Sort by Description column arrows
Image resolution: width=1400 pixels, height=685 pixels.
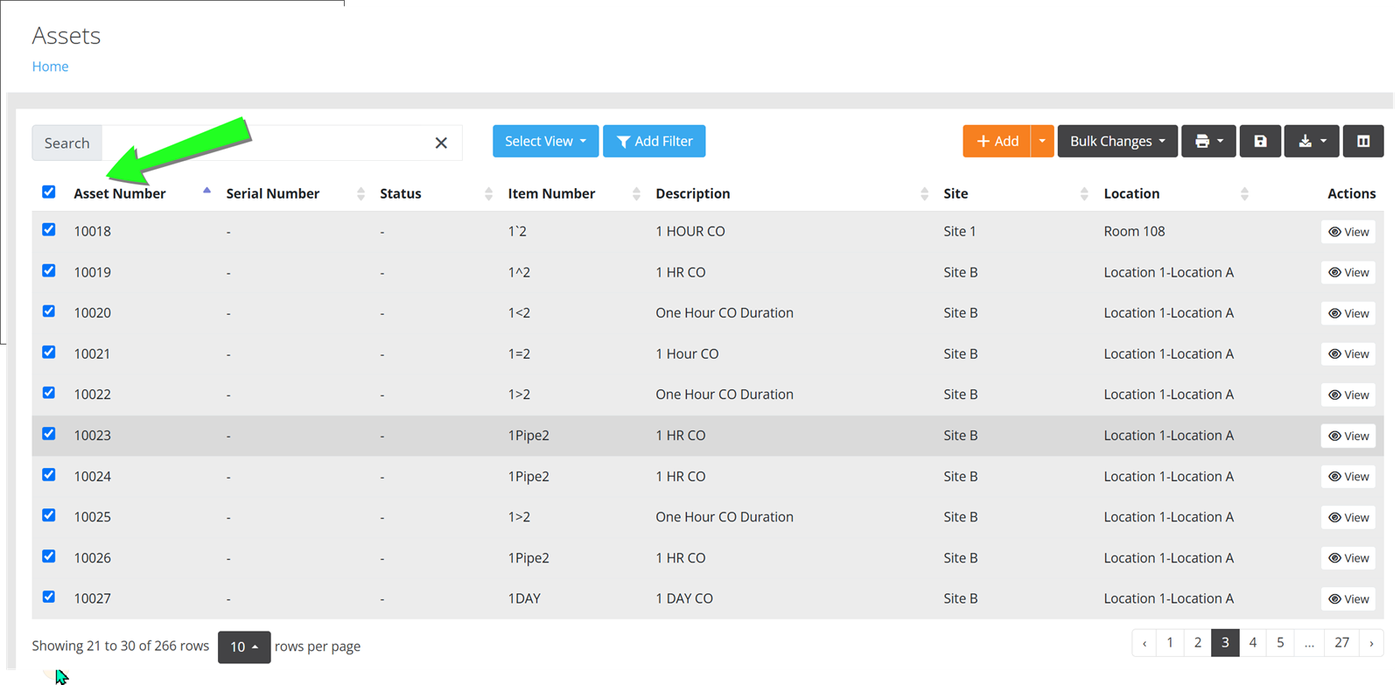coord(924,194)
